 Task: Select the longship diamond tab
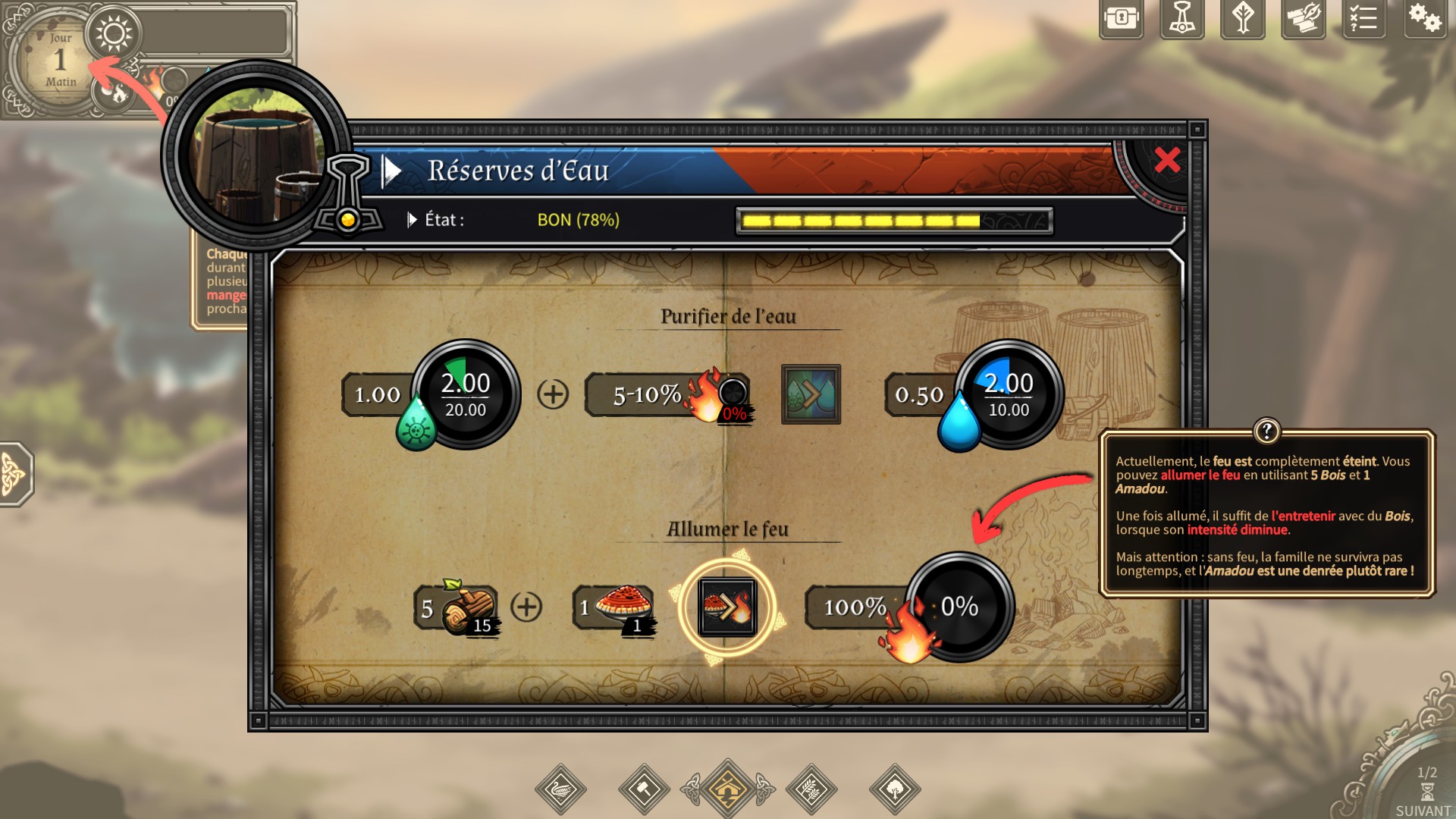point(560,789)
